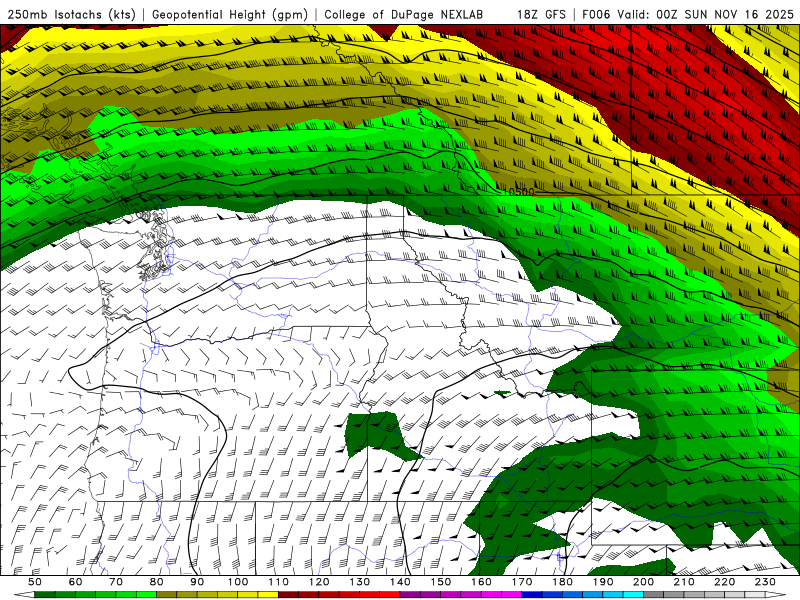
Task: Click the magenta segment of the color scale
Action: click(512, 595)
